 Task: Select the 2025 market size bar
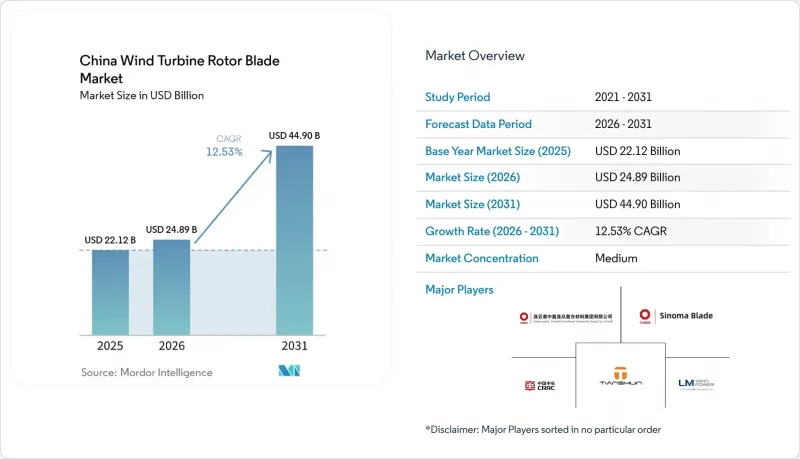tap(110, 292)
